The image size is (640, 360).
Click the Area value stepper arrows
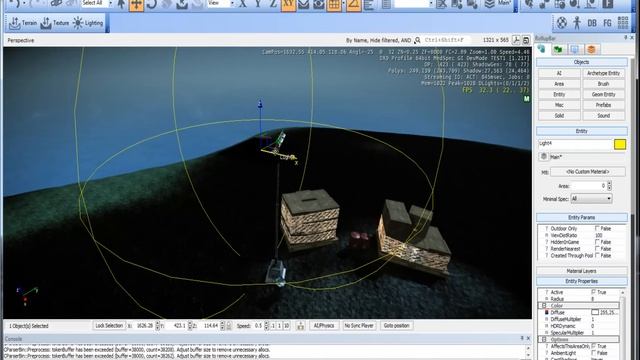[x=609, y=186]
